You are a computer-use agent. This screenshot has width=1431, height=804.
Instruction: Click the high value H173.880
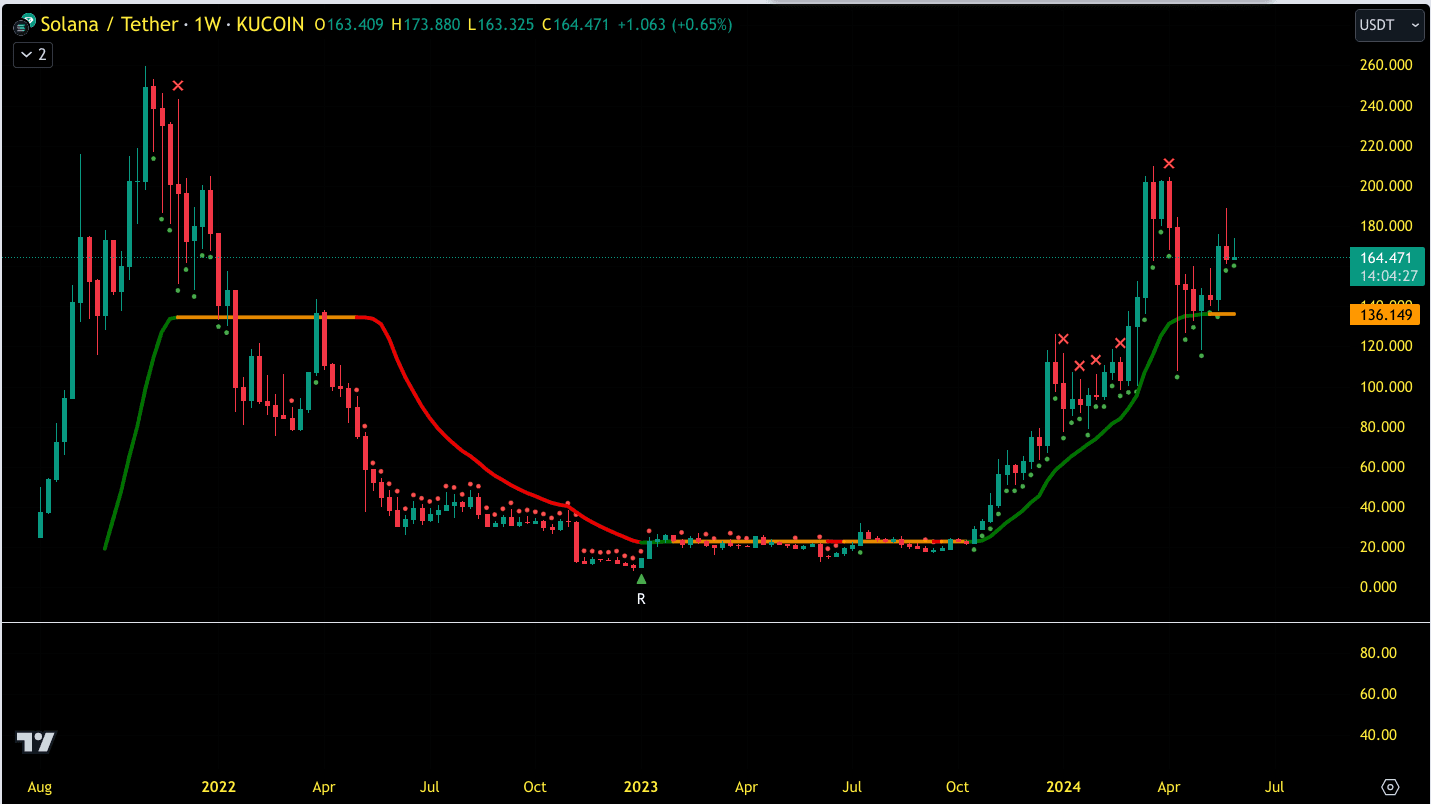tap(428, 25)
